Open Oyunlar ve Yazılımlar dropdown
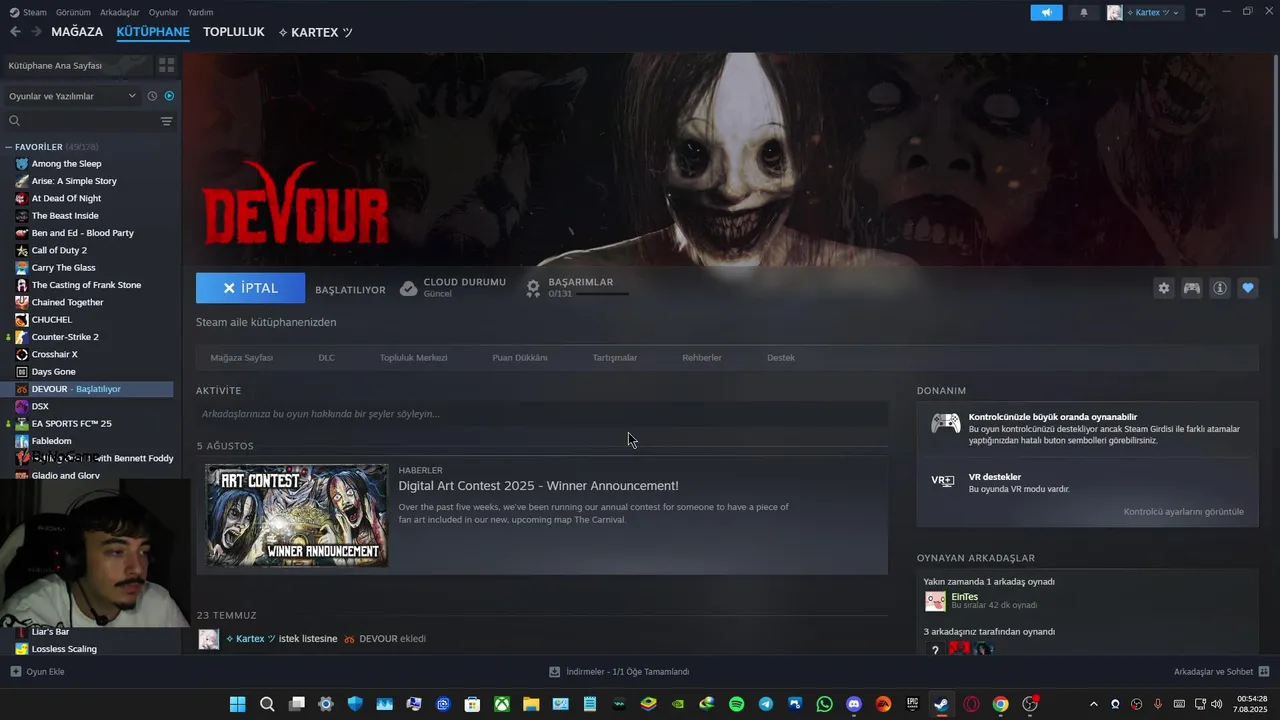Screen dimensions: 1280x720 [x=72, y=96]
